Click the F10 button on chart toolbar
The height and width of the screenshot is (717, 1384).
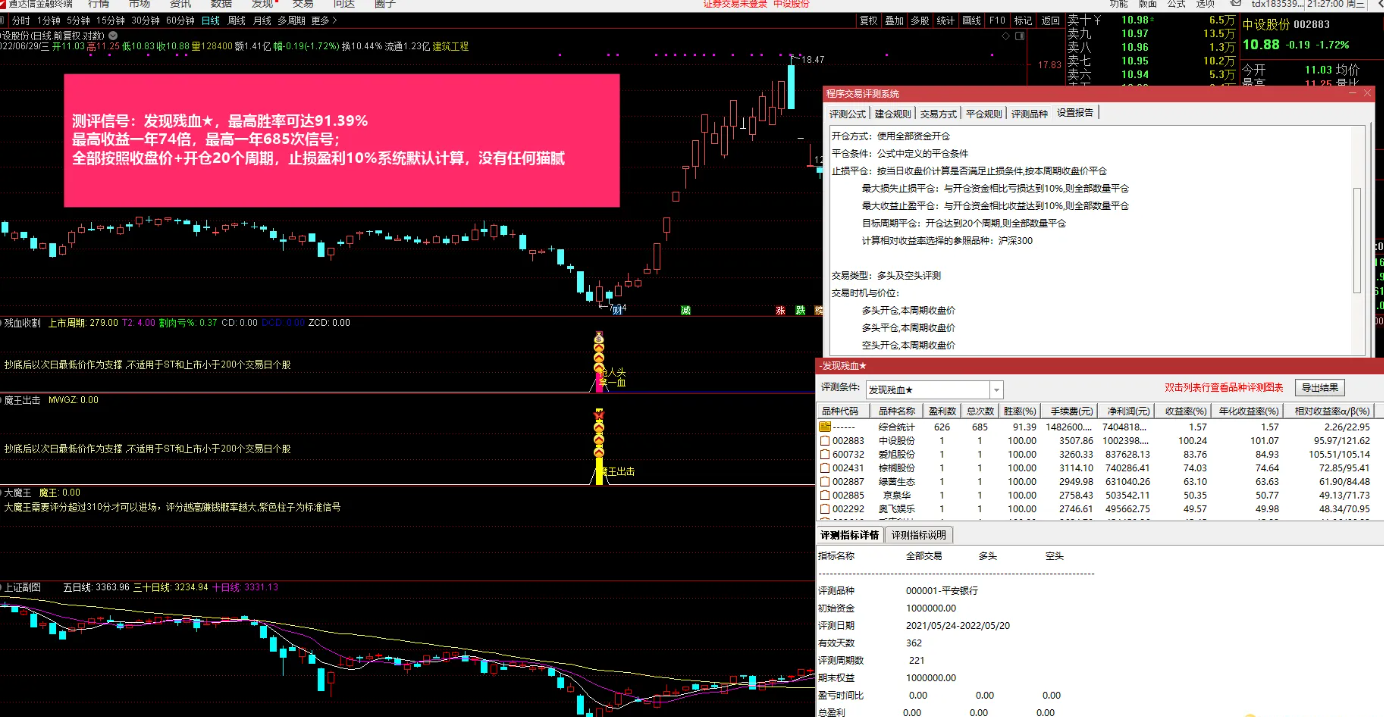click(x=996, y=20)
